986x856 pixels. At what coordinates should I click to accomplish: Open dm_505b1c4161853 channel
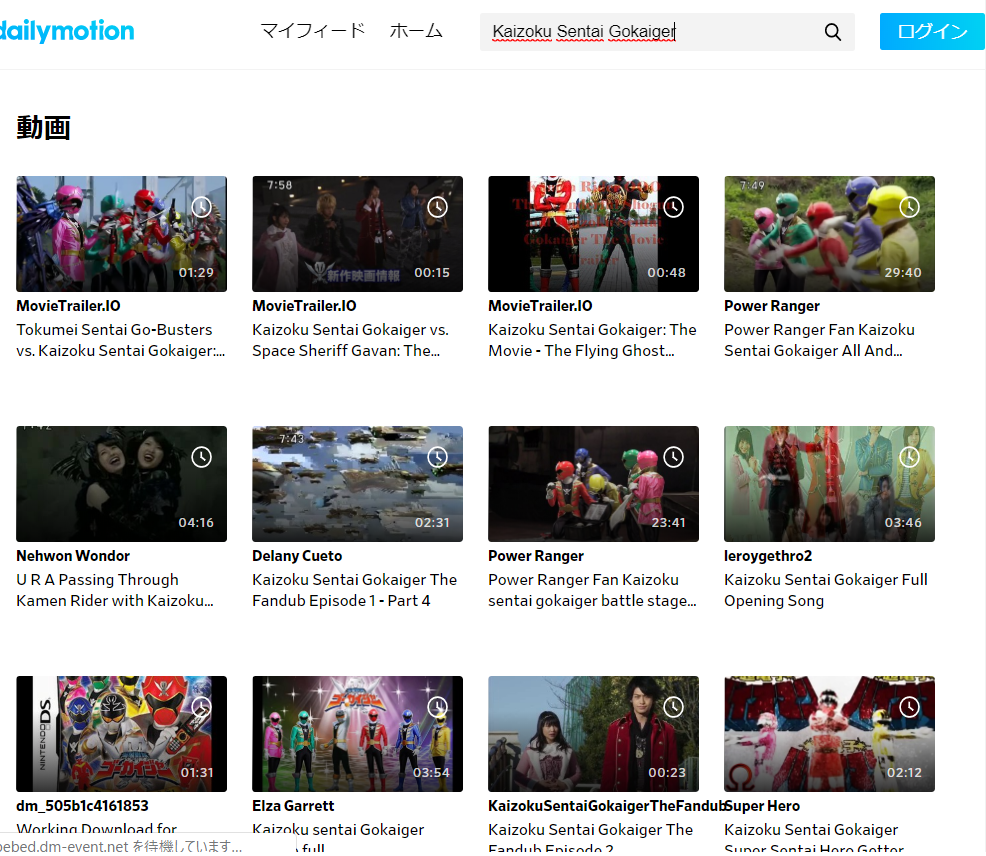click(82, 806)
